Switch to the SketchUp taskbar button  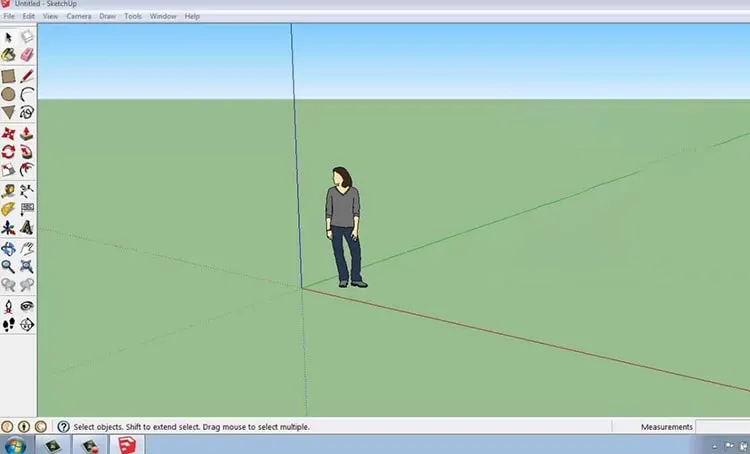tap(127, 445)
